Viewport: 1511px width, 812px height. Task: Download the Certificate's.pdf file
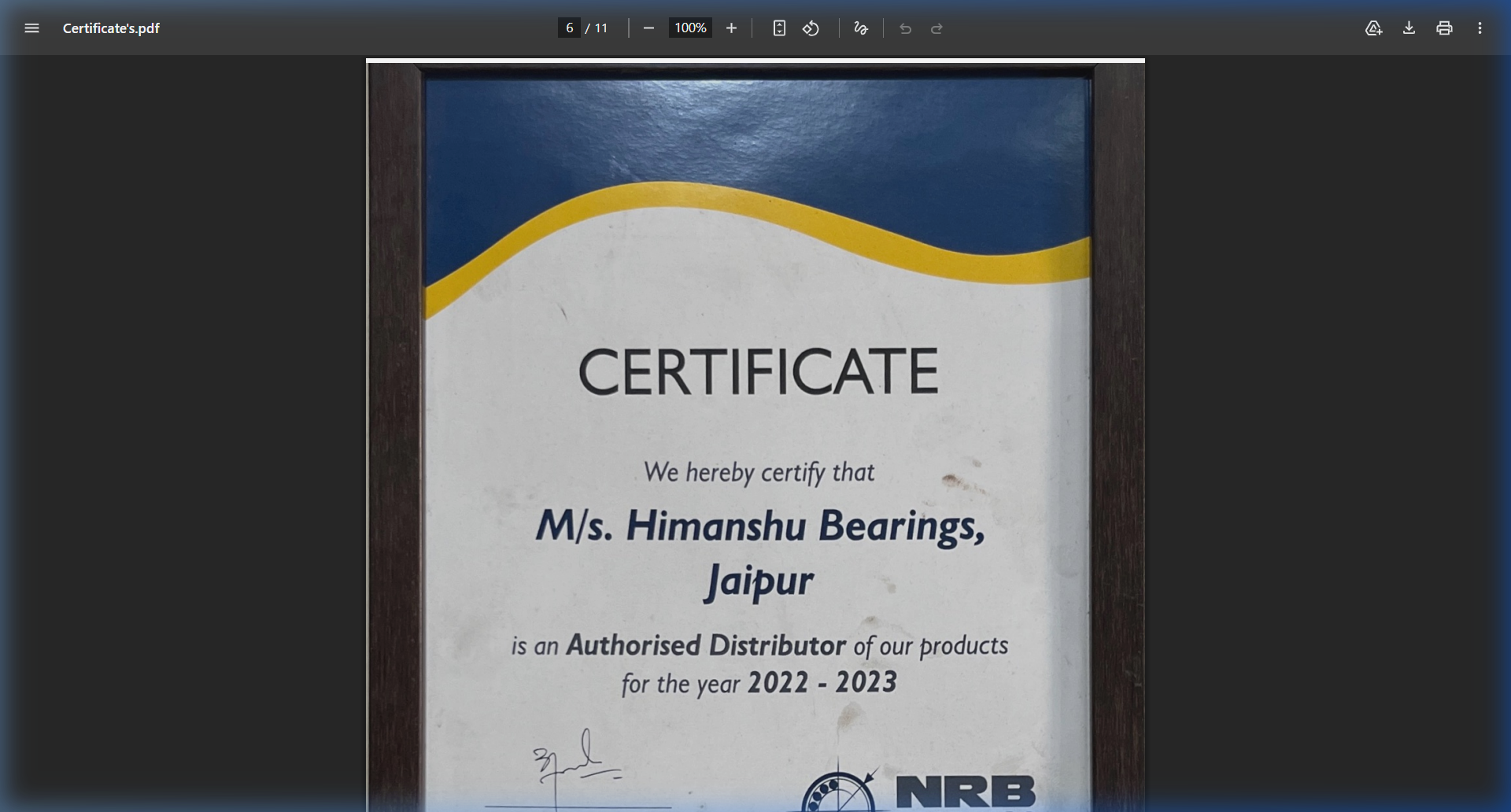1409,28
